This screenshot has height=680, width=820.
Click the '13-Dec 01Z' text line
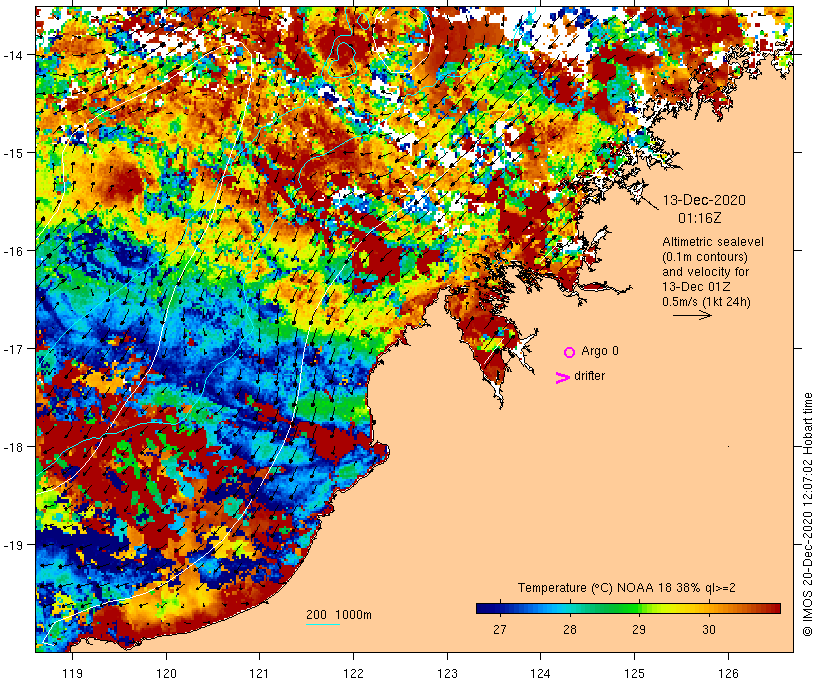(x=696, y=287)
